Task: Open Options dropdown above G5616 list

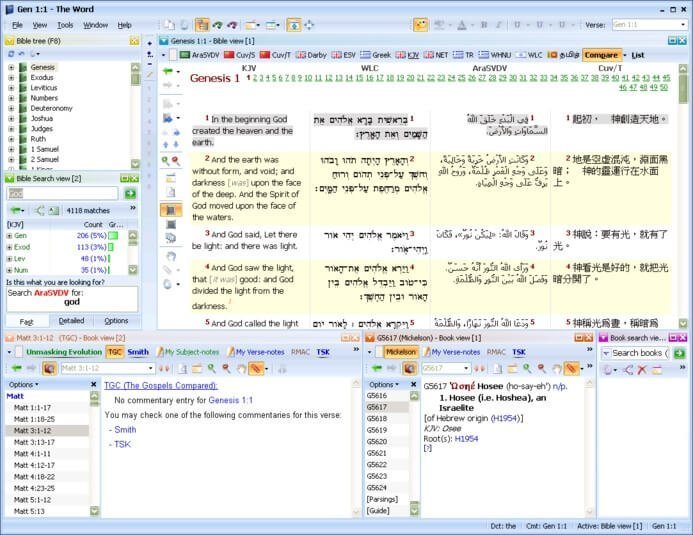Action: point(384,385)
